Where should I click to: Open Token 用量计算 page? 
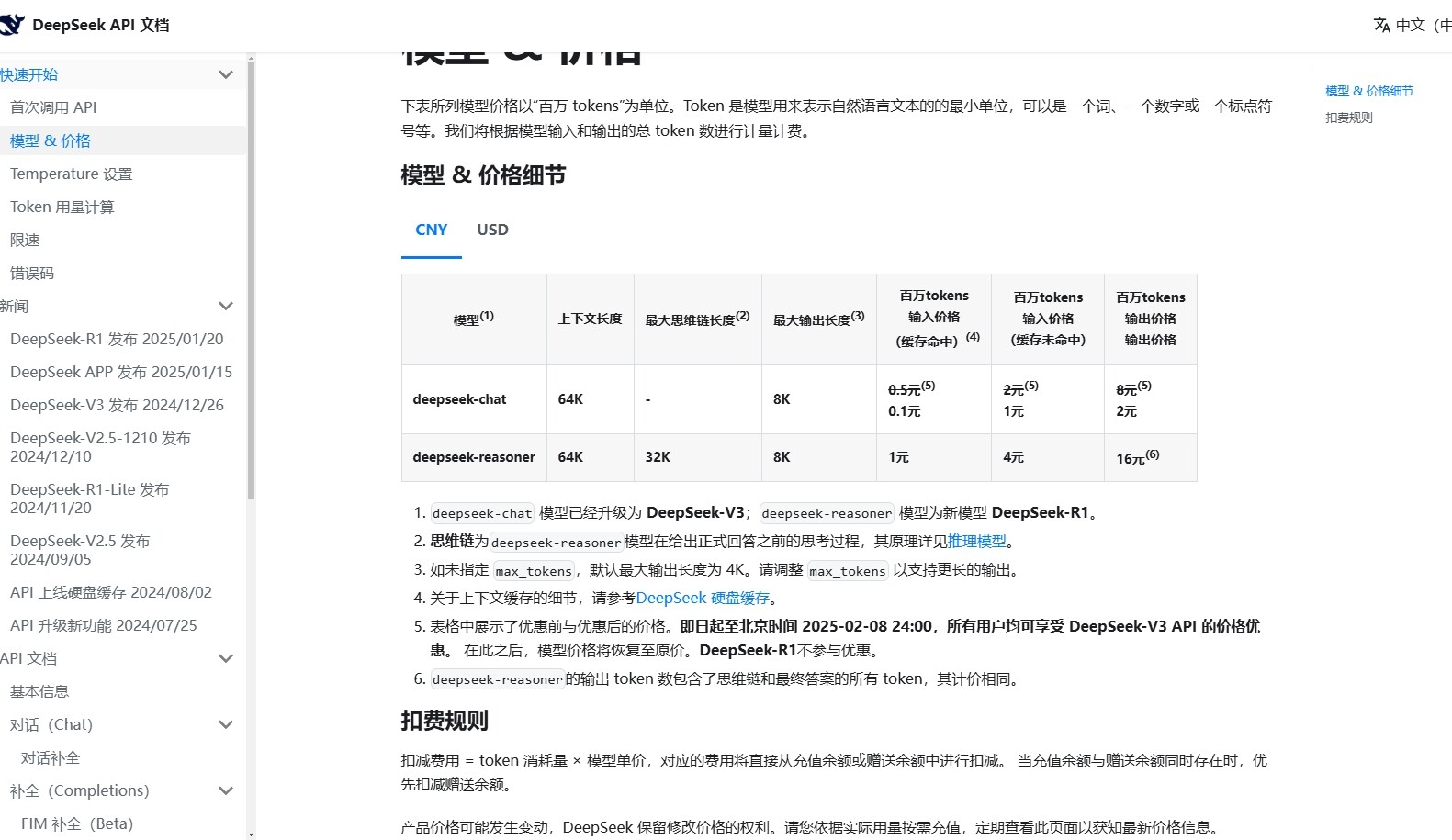pos(62,207)
